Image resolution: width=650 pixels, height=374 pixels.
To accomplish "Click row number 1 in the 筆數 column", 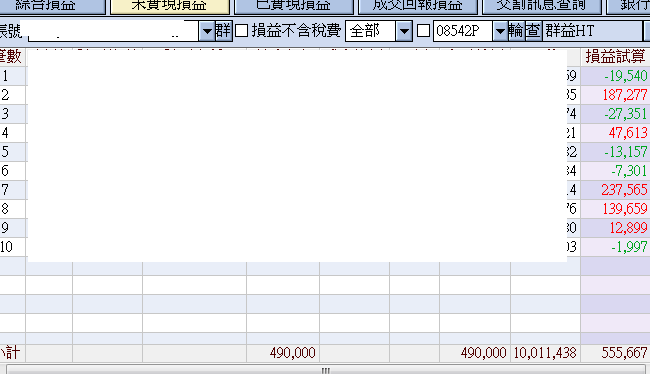I will click(12, 76).
